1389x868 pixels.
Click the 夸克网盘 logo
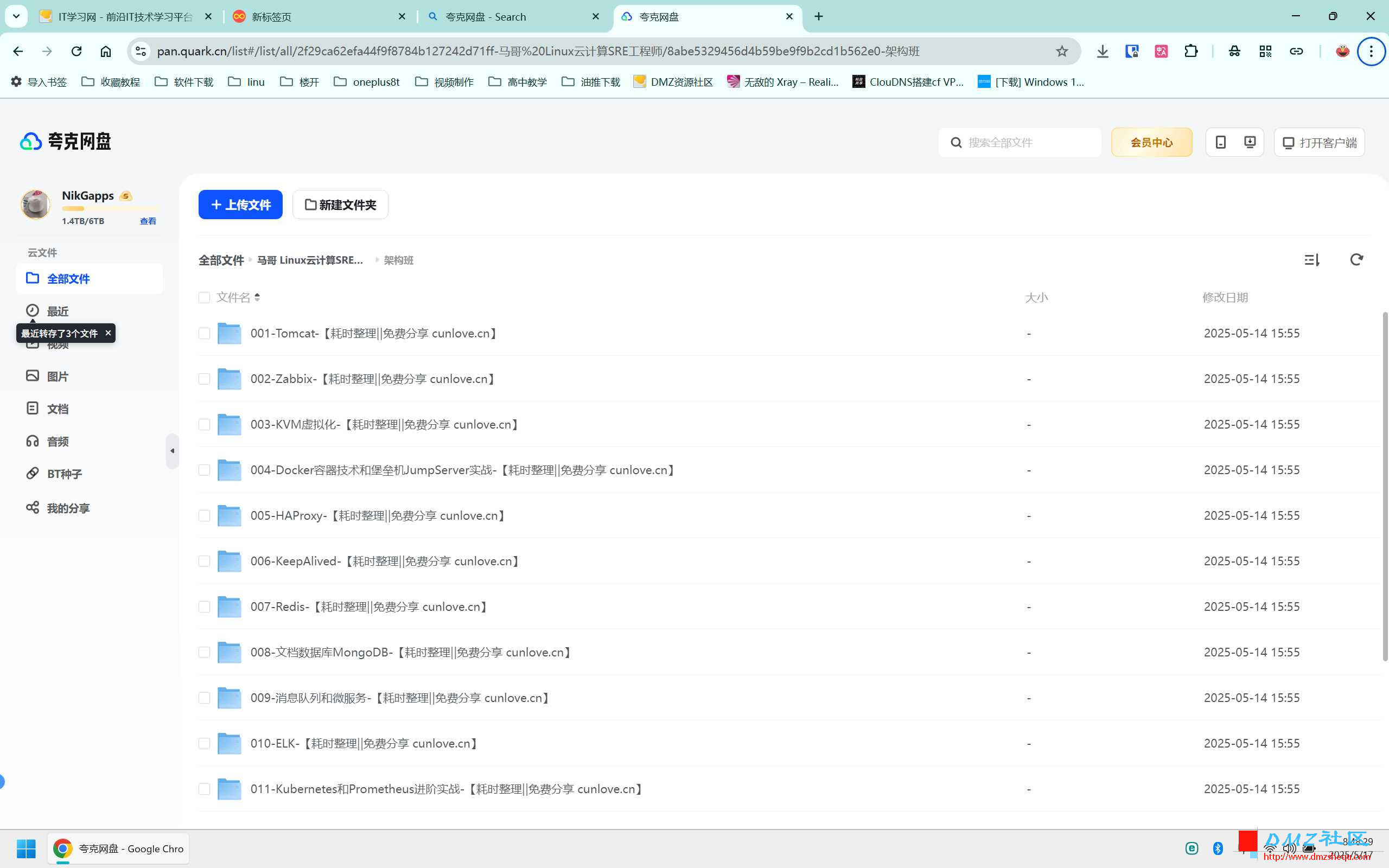[x=66, y=141]
